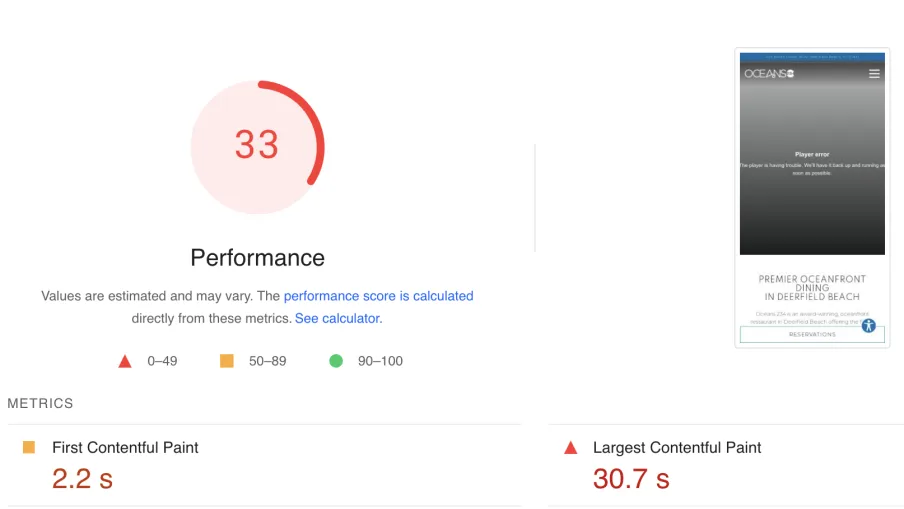Click the orange square beside First Contentful Paint
Screen dimensions: 904x509
[29, 447]
